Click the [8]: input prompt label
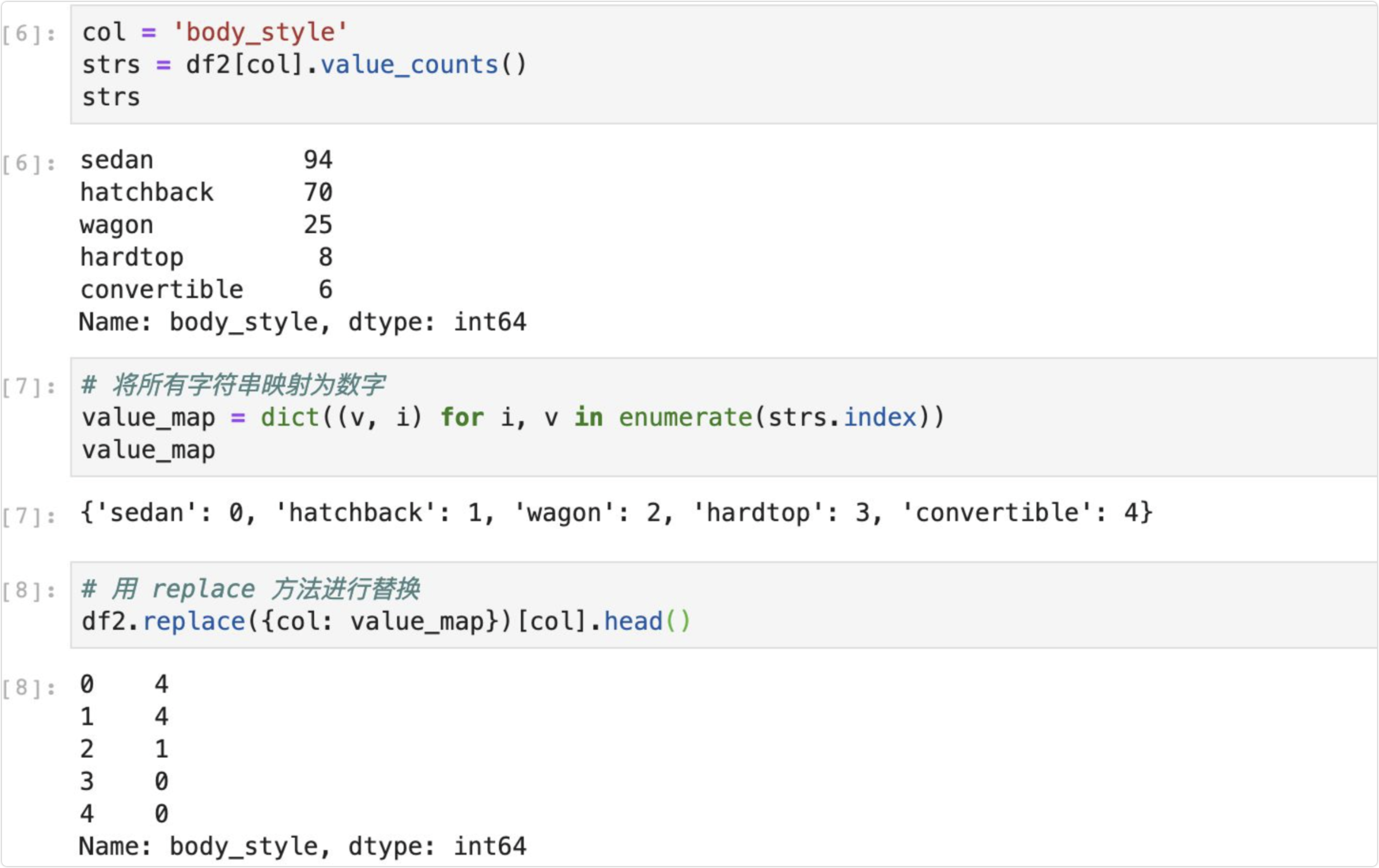Screen dimensions: 1379x868 (x=29, y=591)
